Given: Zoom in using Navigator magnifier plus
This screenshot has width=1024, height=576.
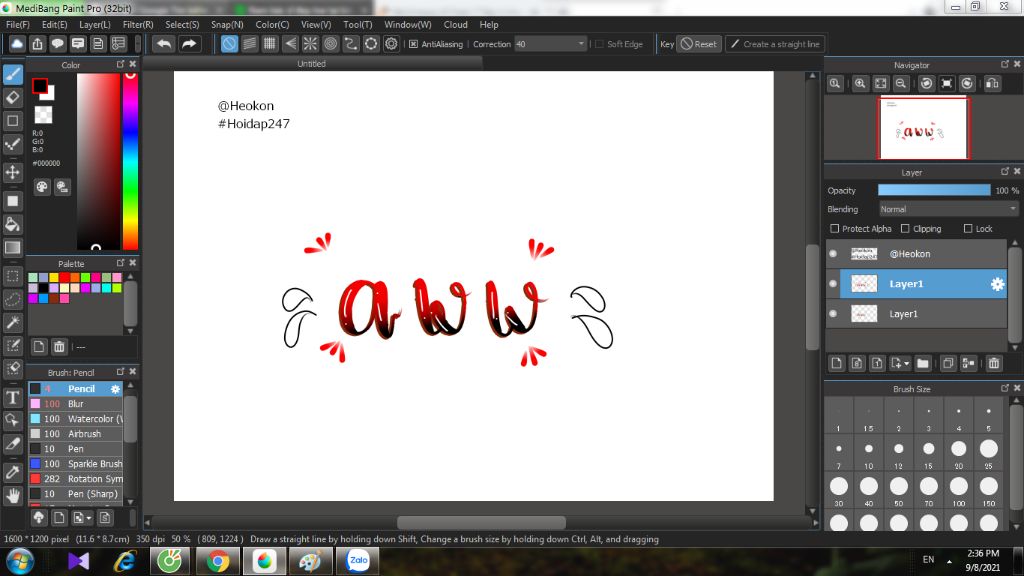Looking at the screenshot, I should pyautogui.click(x=860, y=84).
